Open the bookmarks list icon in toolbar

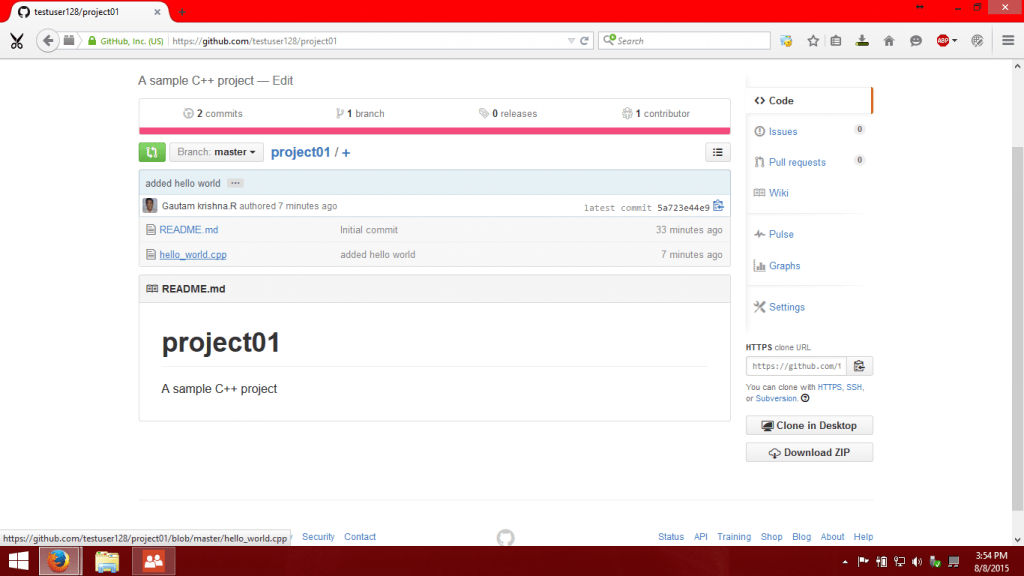point(836,40)
